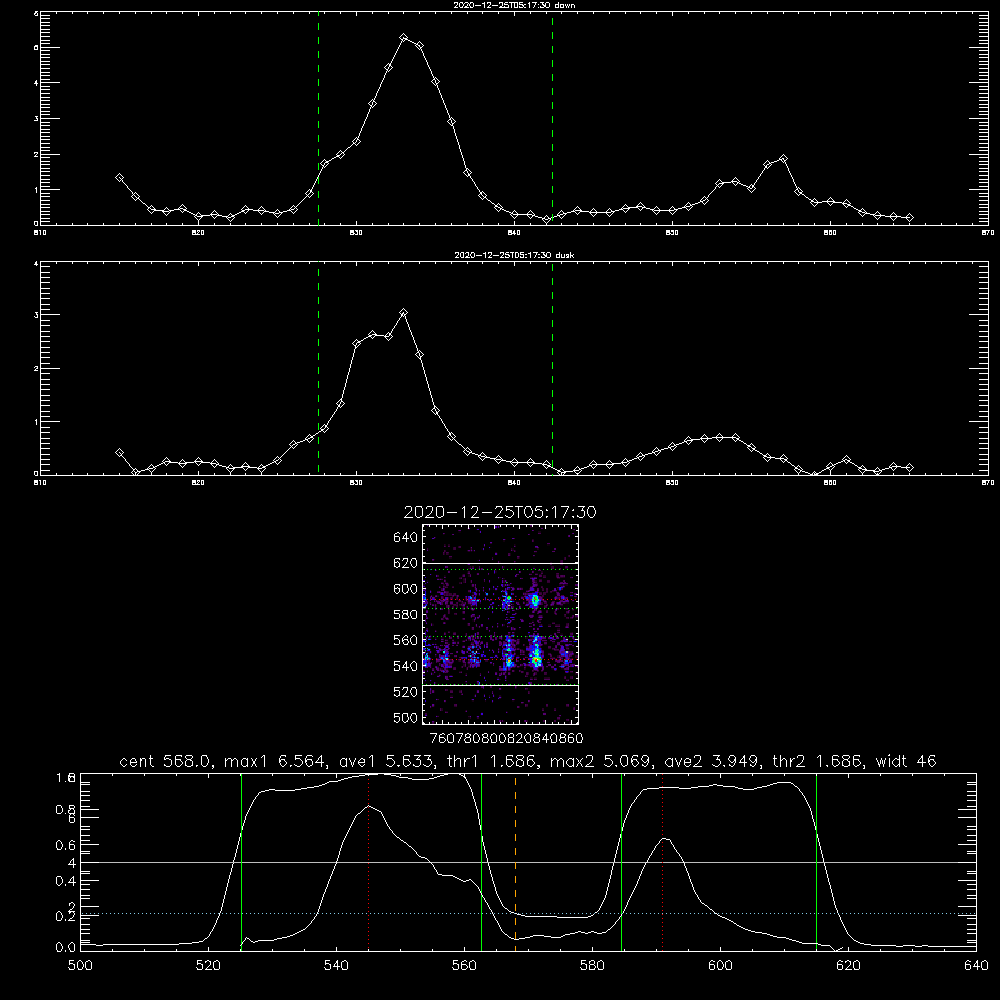
Task: Click the last data marker of dusk curve
Action: point(909,467)
